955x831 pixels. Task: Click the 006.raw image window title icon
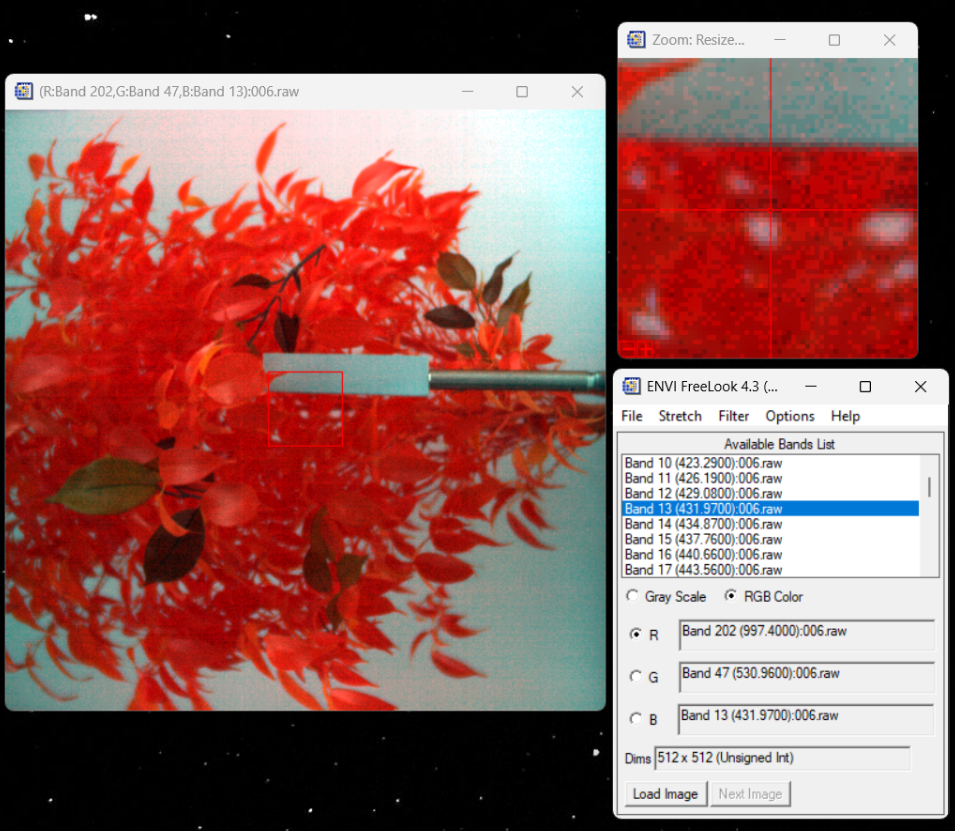(x=23, y=92)
